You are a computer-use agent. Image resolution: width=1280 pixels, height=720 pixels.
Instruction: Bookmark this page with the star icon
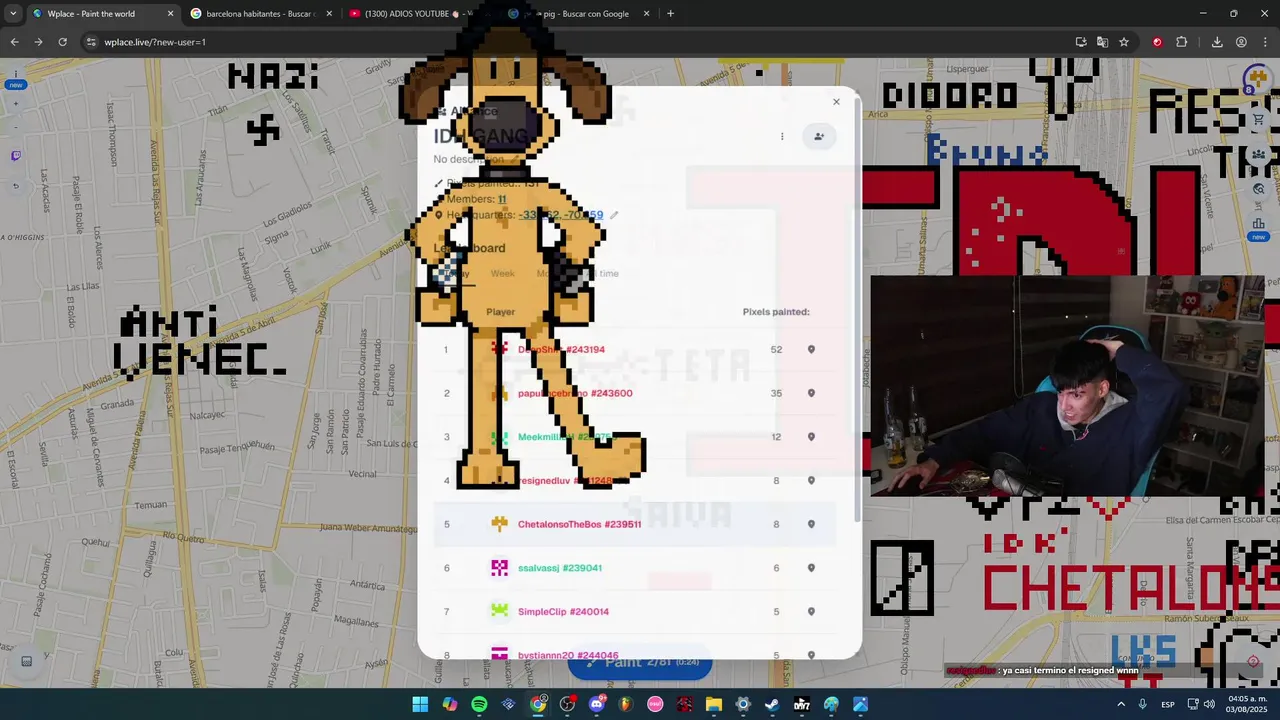pos(1124,42)
